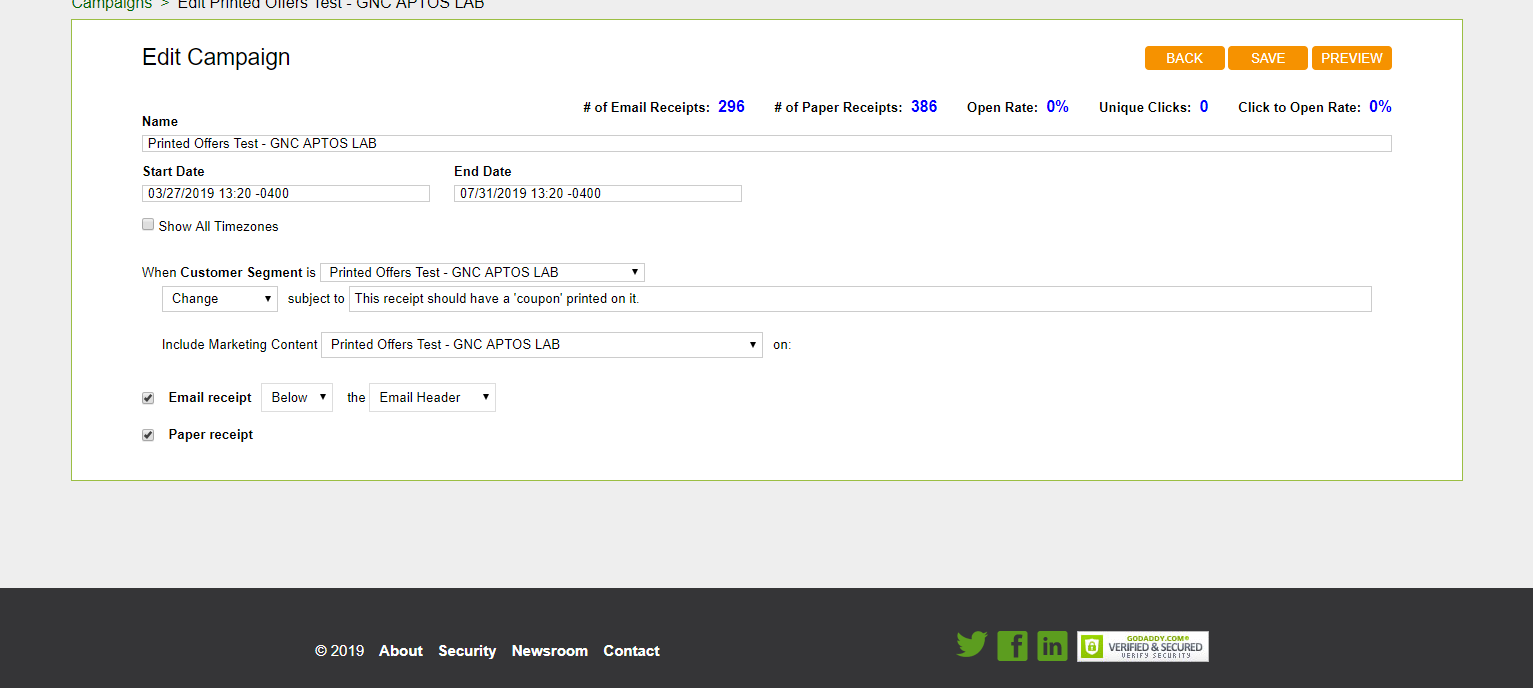Expand the Include Marketing Content dropdown
Screen dimensions: 1533x688
(x=542, y=344)
